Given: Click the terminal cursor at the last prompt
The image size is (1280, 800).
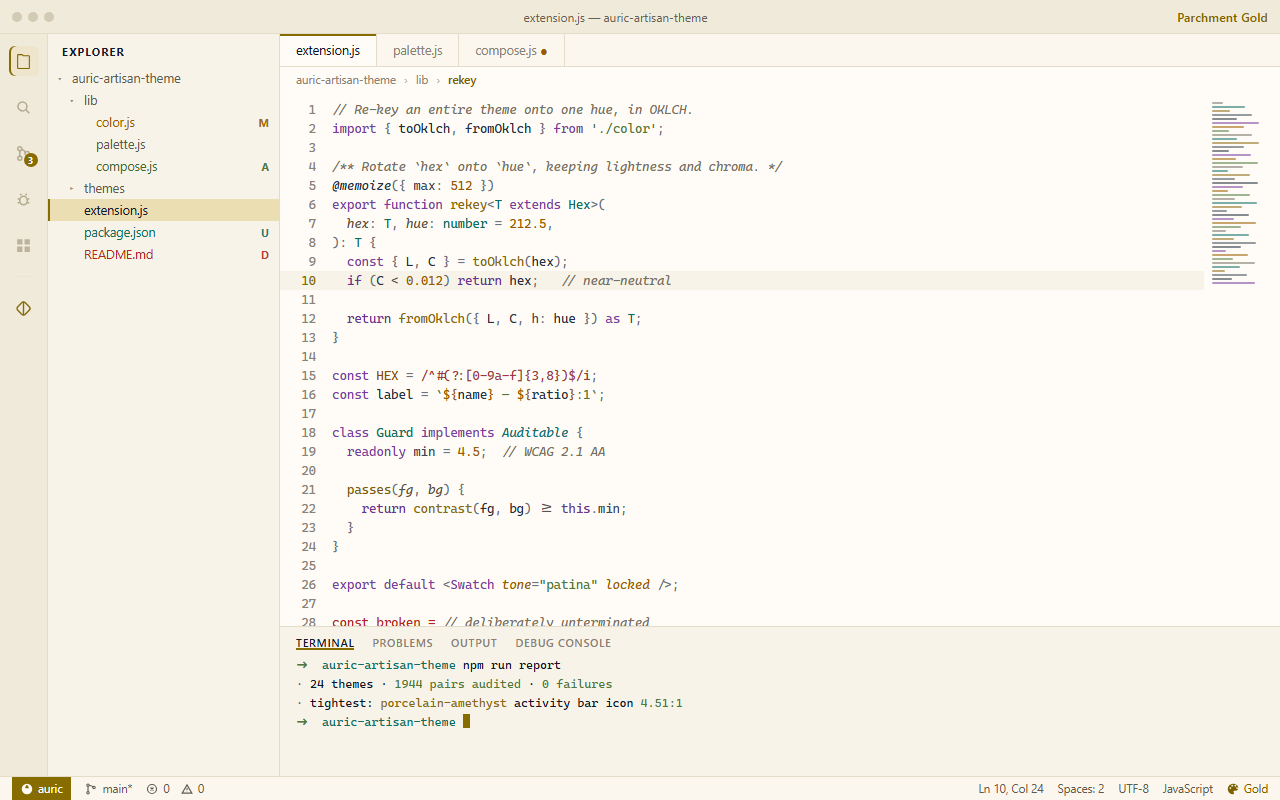Looking at the screenshot, I should click(x=466, y=722).
